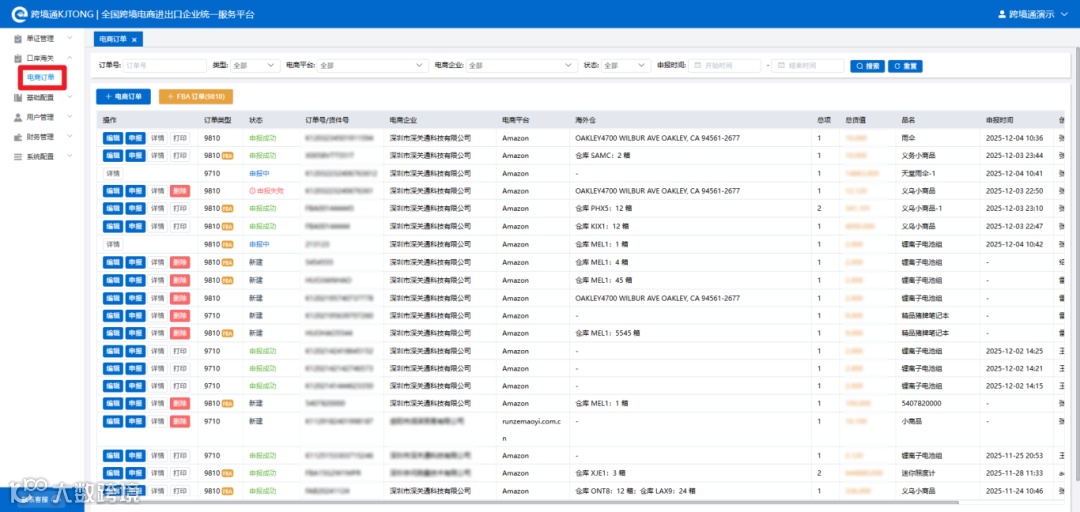The height and width of the screenshot is (512, 1080).
Task: Click the 跨境通KJTONG logo icon
Action: click(19, 14)
